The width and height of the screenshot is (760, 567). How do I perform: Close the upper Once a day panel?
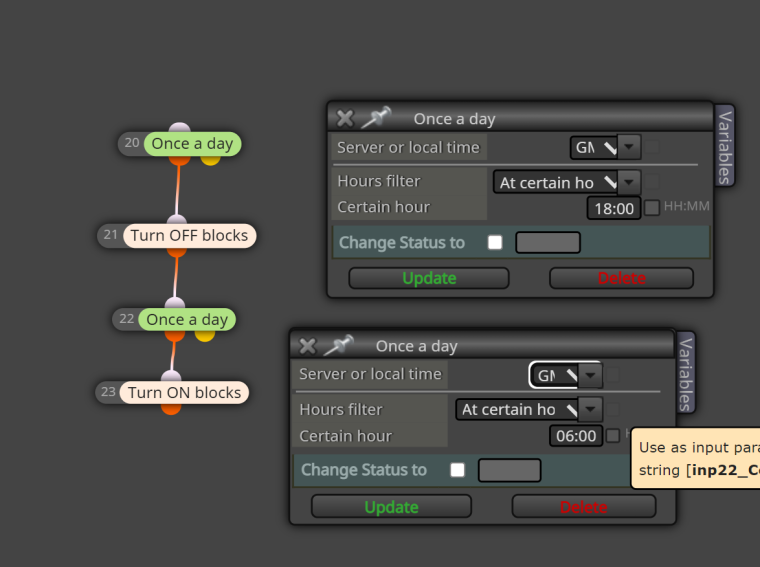[345, 118]
